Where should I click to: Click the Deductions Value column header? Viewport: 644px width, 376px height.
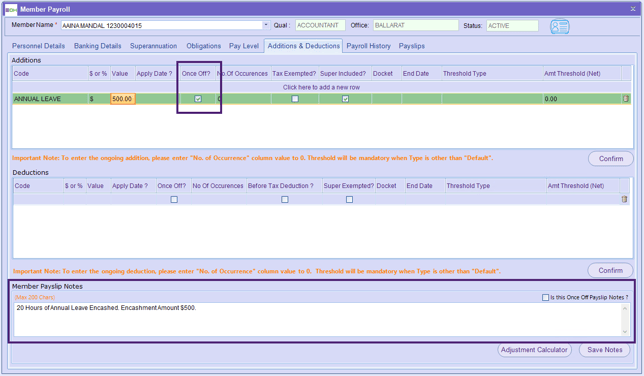98,186
